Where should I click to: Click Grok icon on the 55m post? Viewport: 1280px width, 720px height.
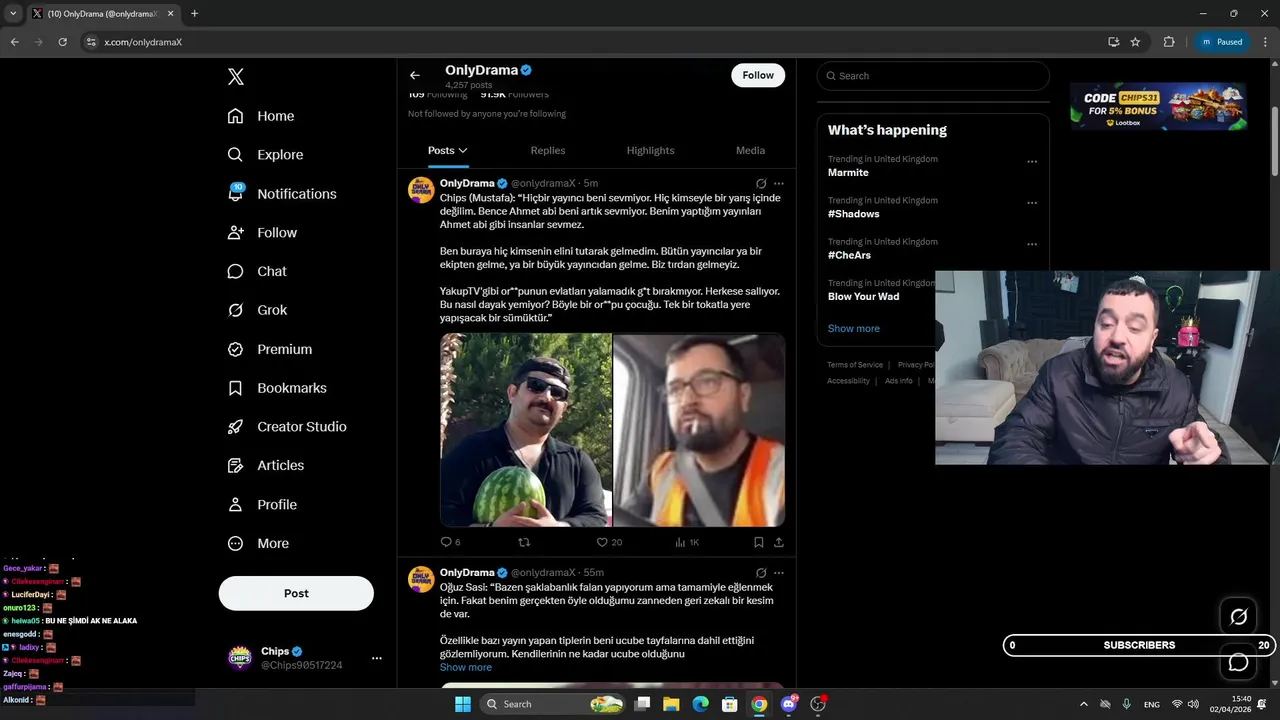tap(761, 573)
